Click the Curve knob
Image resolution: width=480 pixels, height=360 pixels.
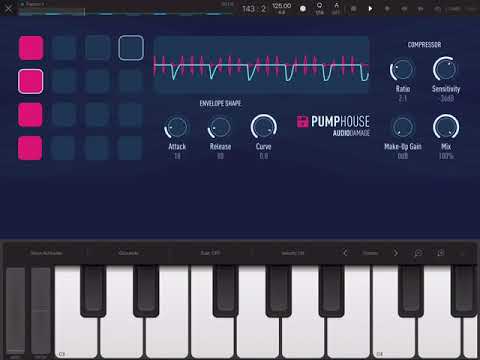pyautogui.click(x=263, y=127)
